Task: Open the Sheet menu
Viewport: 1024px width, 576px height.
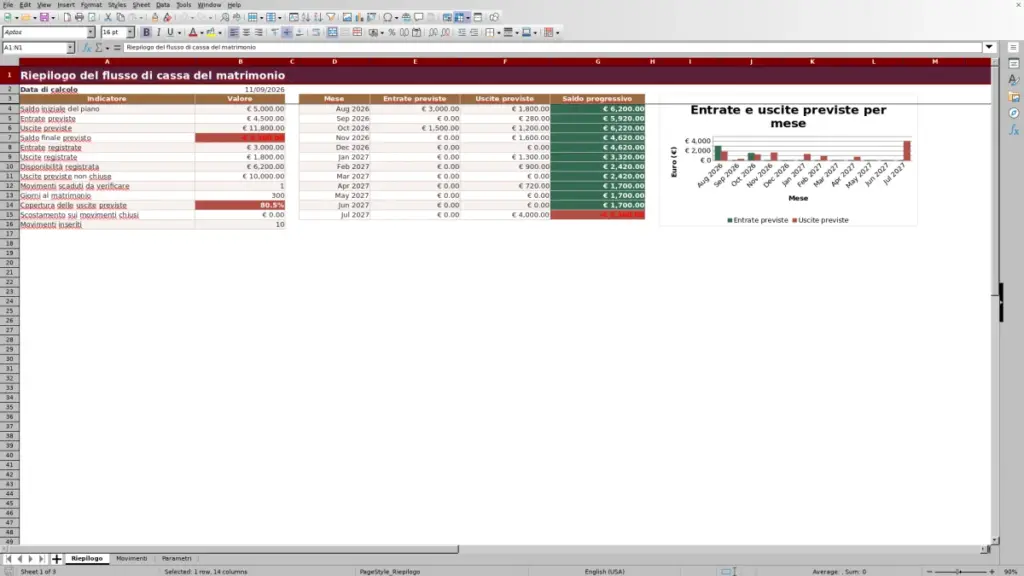Action: [141, 5]
